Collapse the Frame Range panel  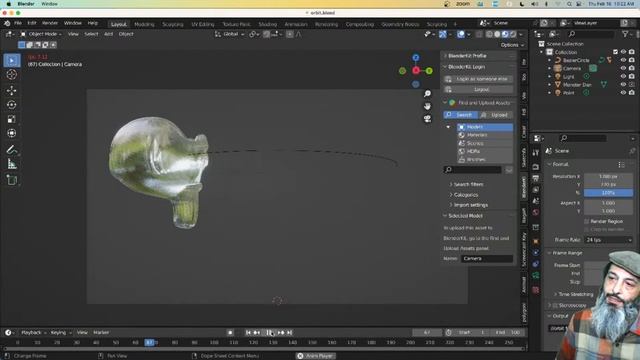tap(567, 253)
